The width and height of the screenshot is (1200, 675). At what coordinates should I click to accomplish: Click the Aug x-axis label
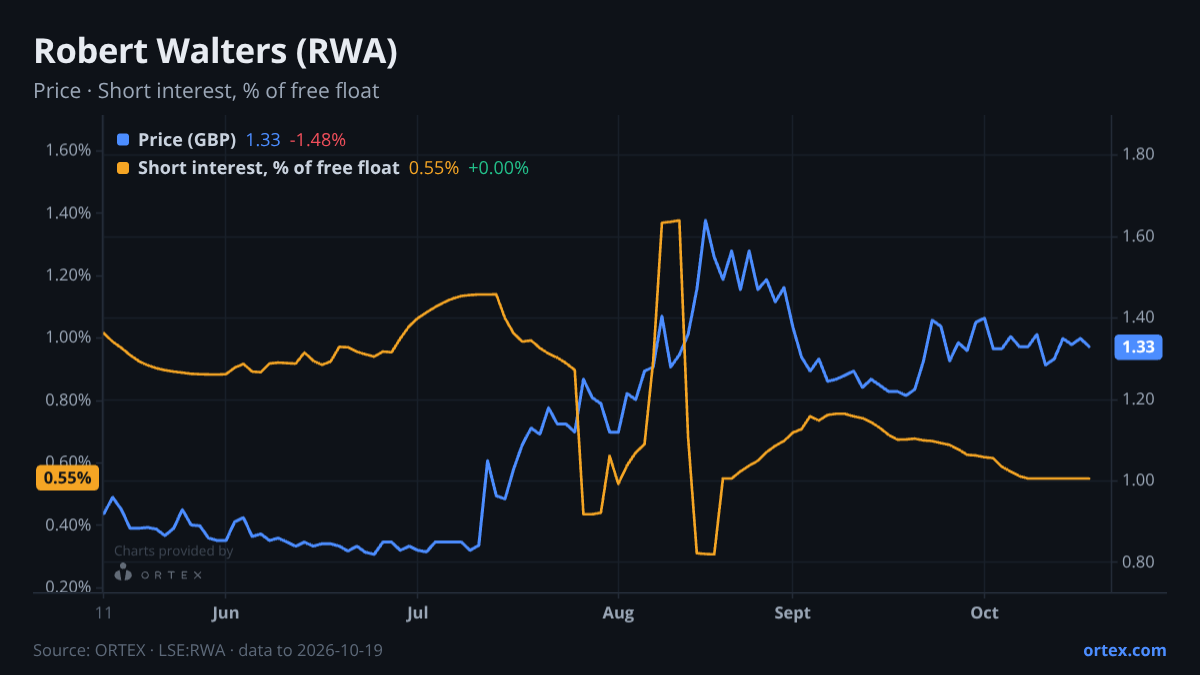point(618,612)
